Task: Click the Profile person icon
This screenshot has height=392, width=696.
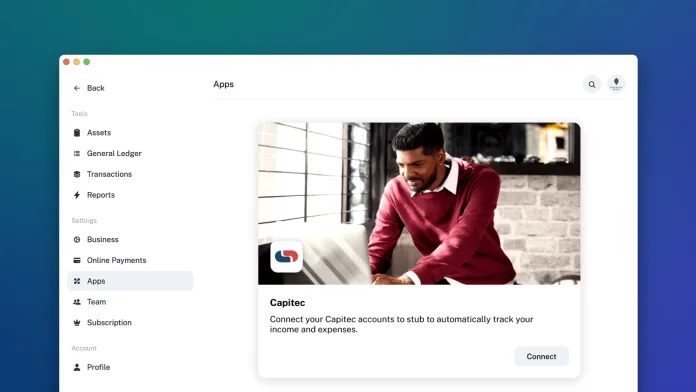Action: 77,367
